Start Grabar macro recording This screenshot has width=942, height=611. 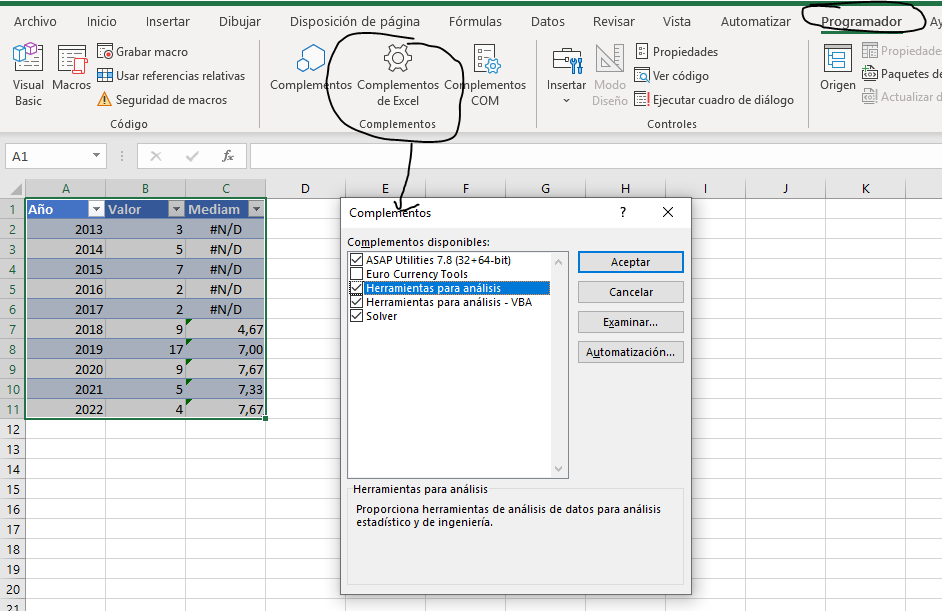click(x=143, y=52)
